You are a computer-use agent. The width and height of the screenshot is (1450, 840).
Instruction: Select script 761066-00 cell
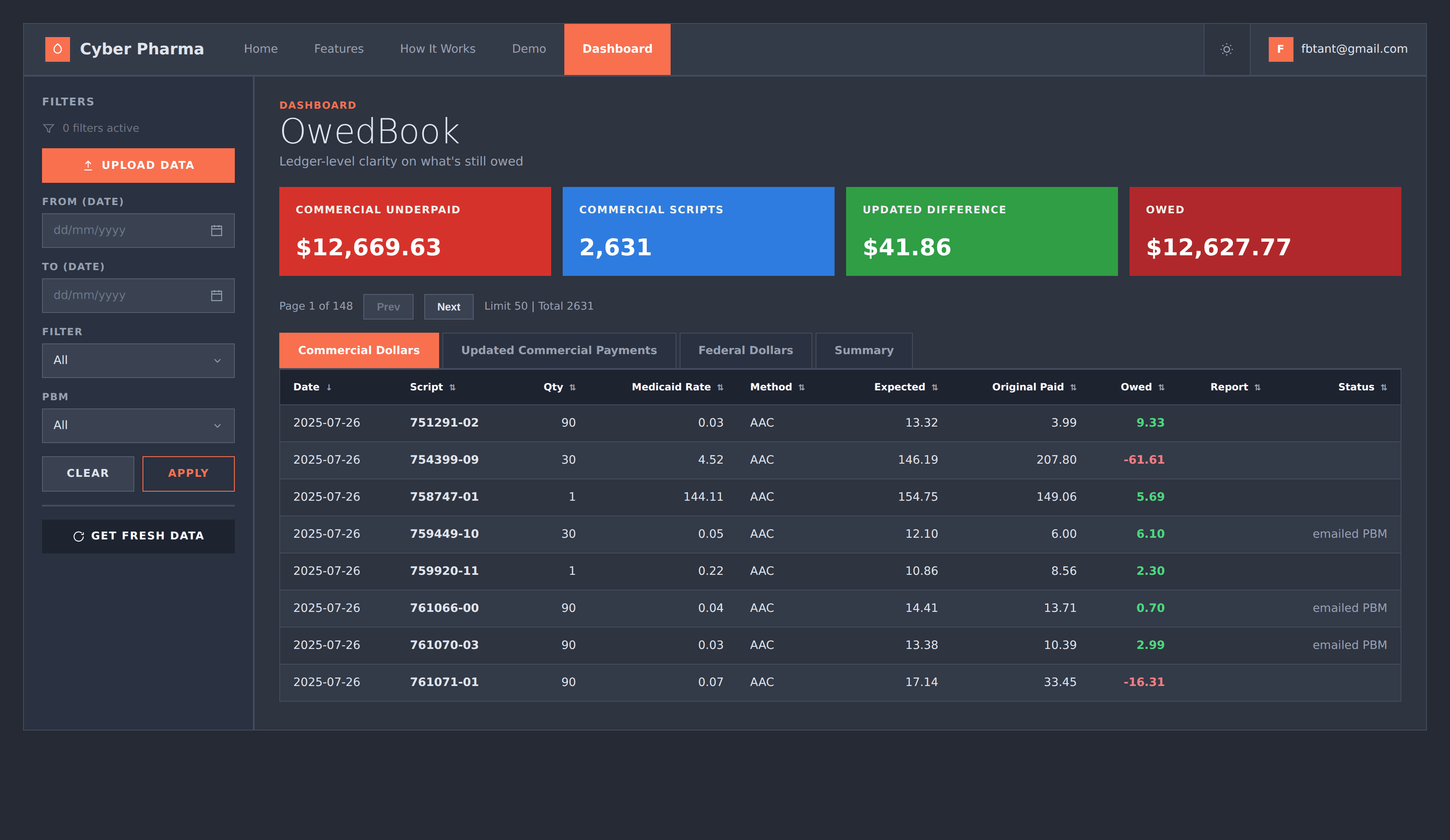(x=444, y=609)
